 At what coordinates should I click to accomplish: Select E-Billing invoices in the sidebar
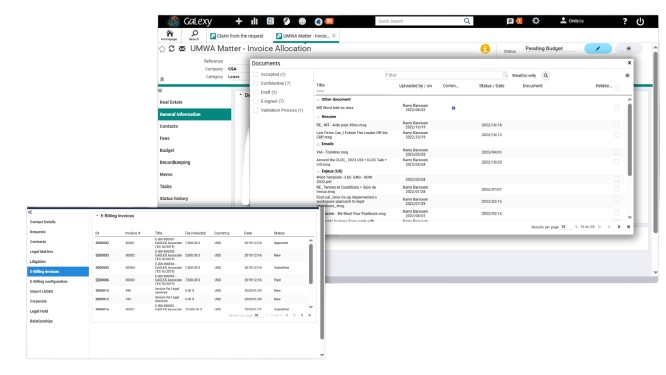[x=58, y=271]
